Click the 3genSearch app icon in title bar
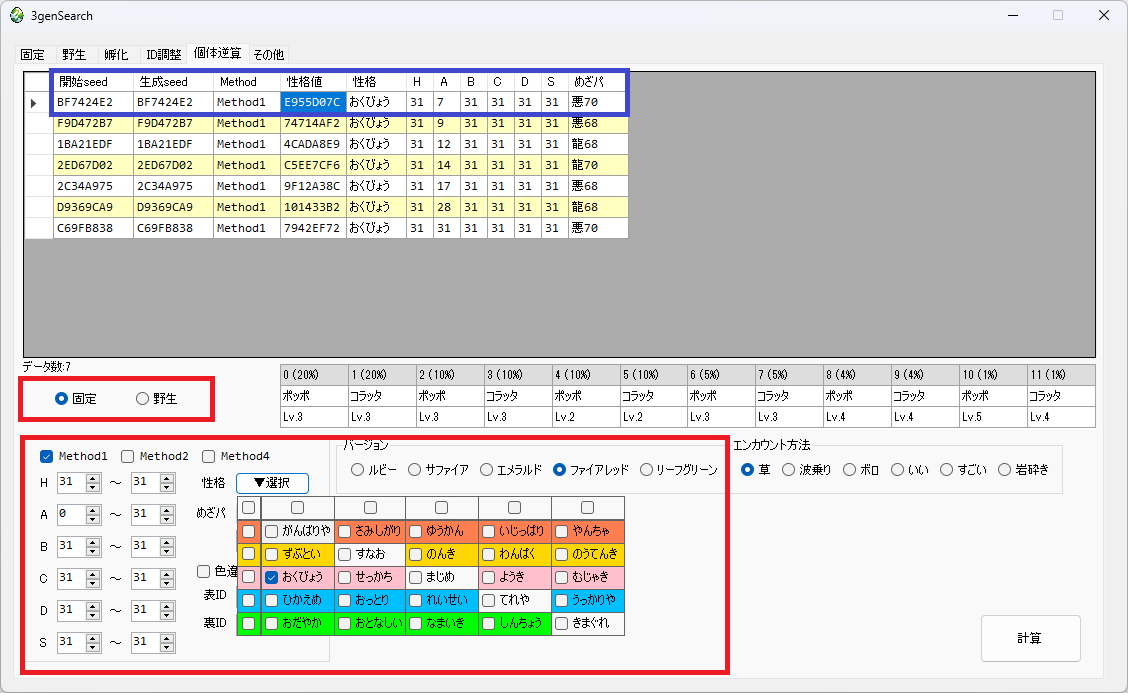Viewport: 1128px width, 693px height. (x=17, y=15)
